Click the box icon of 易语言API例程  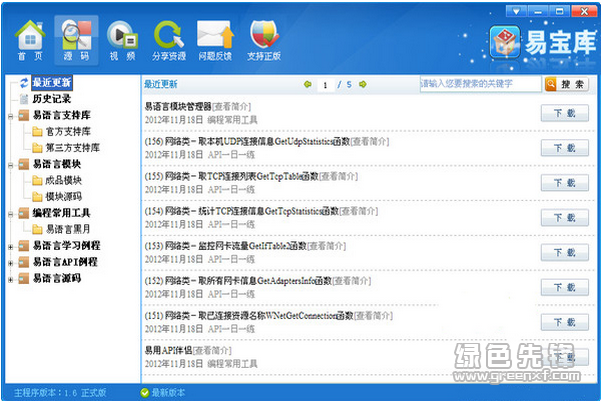[x=24, y=262]
